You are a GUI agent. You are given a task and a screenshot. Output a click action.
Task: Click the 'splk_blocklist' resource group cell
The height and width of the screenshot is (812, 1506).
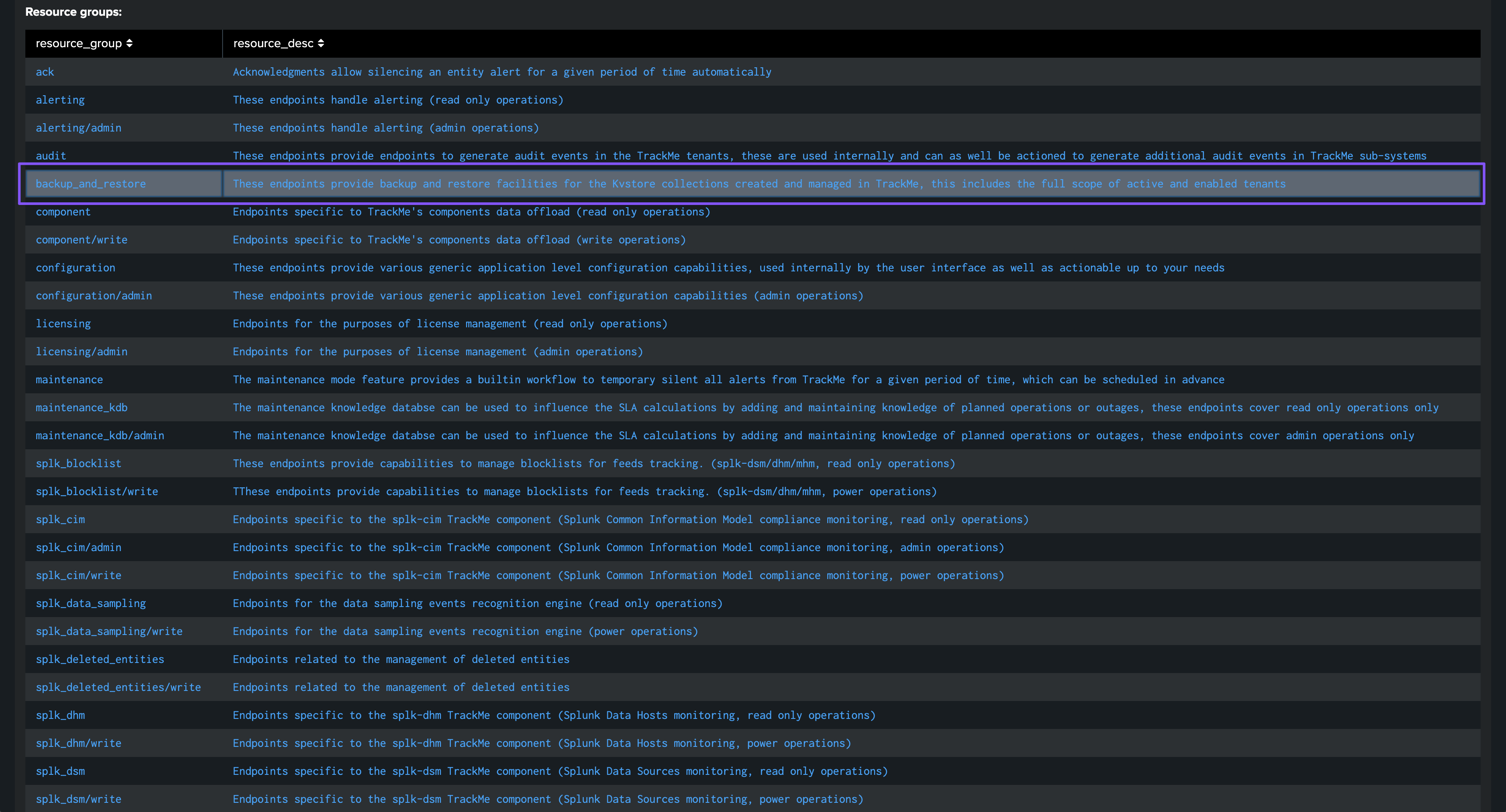coord(78,464)
